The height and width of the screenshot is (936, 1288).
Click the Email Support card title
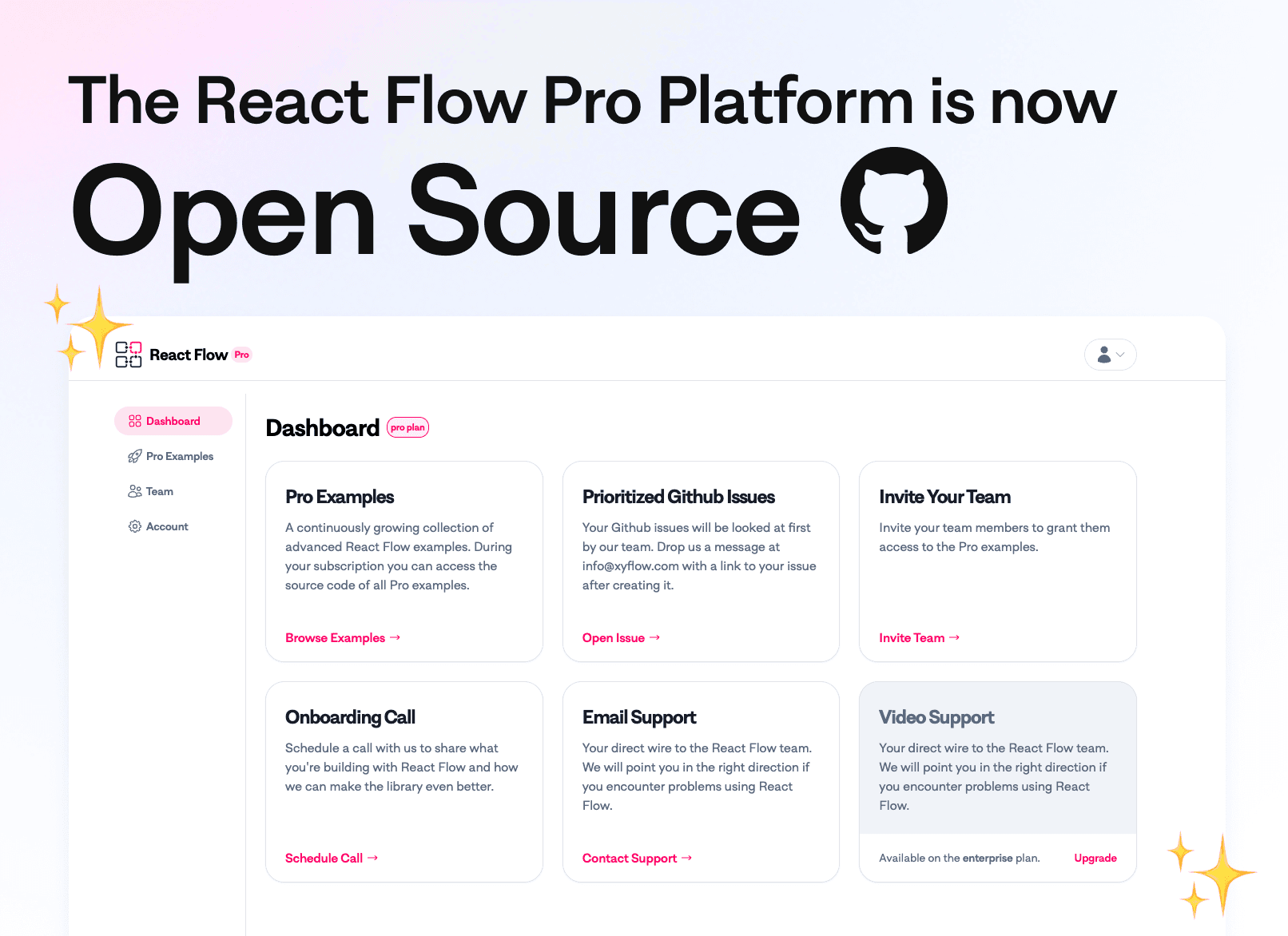[x=639, y=717]
